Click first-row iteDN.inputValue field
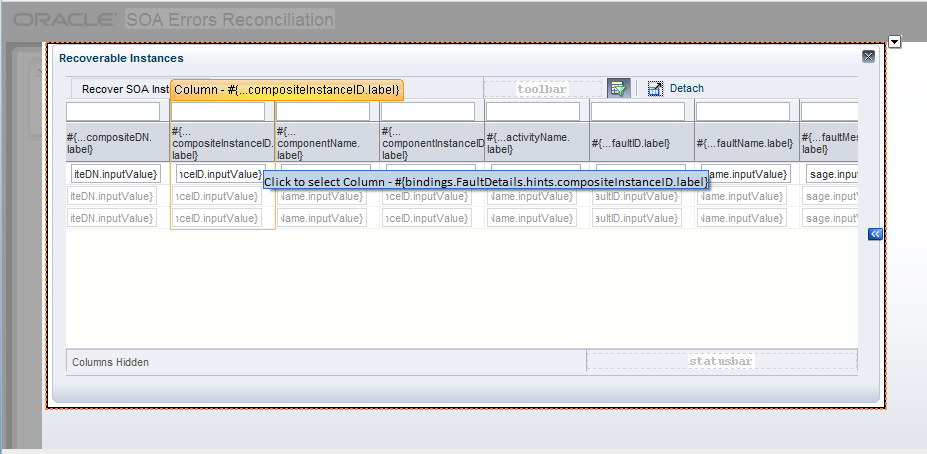927x454 pixels. 116,174
